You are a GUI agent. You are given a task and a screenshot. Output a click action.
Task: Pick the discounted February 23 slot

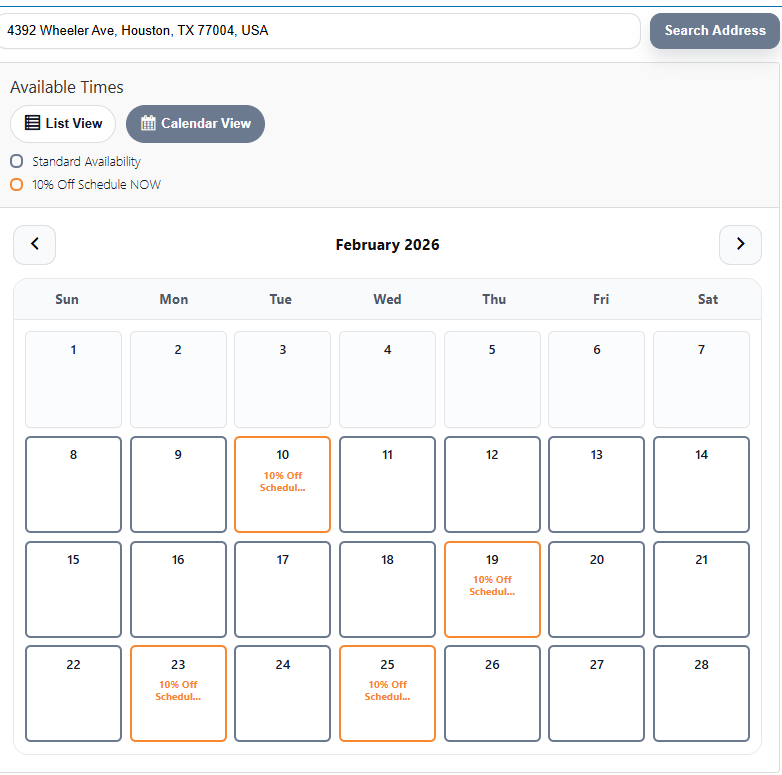[178, 693]
